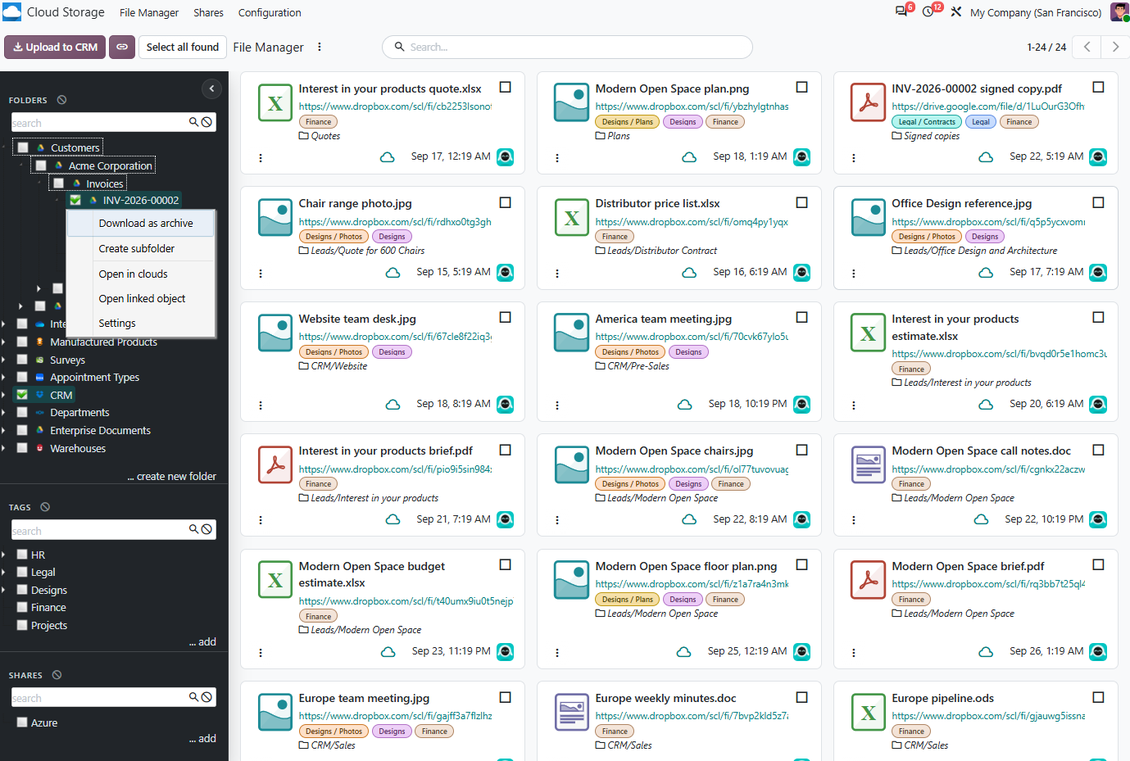The height and width of the screenshot is (761, 1130).
Task: Open the activities clock icon
Action: pyautogui.click(x=928, y=12)
